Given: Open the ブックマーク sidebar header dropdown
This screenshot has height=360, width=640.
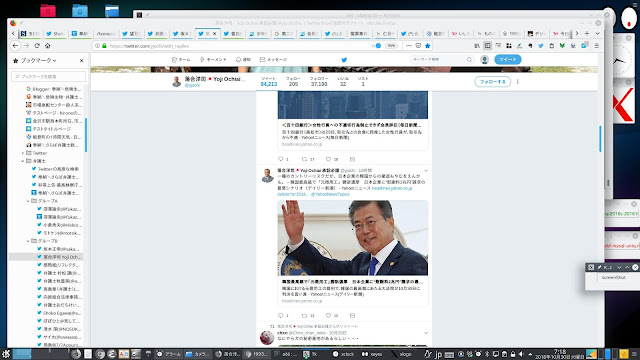Looking at the screenshot, I should (x=38, y=60).
